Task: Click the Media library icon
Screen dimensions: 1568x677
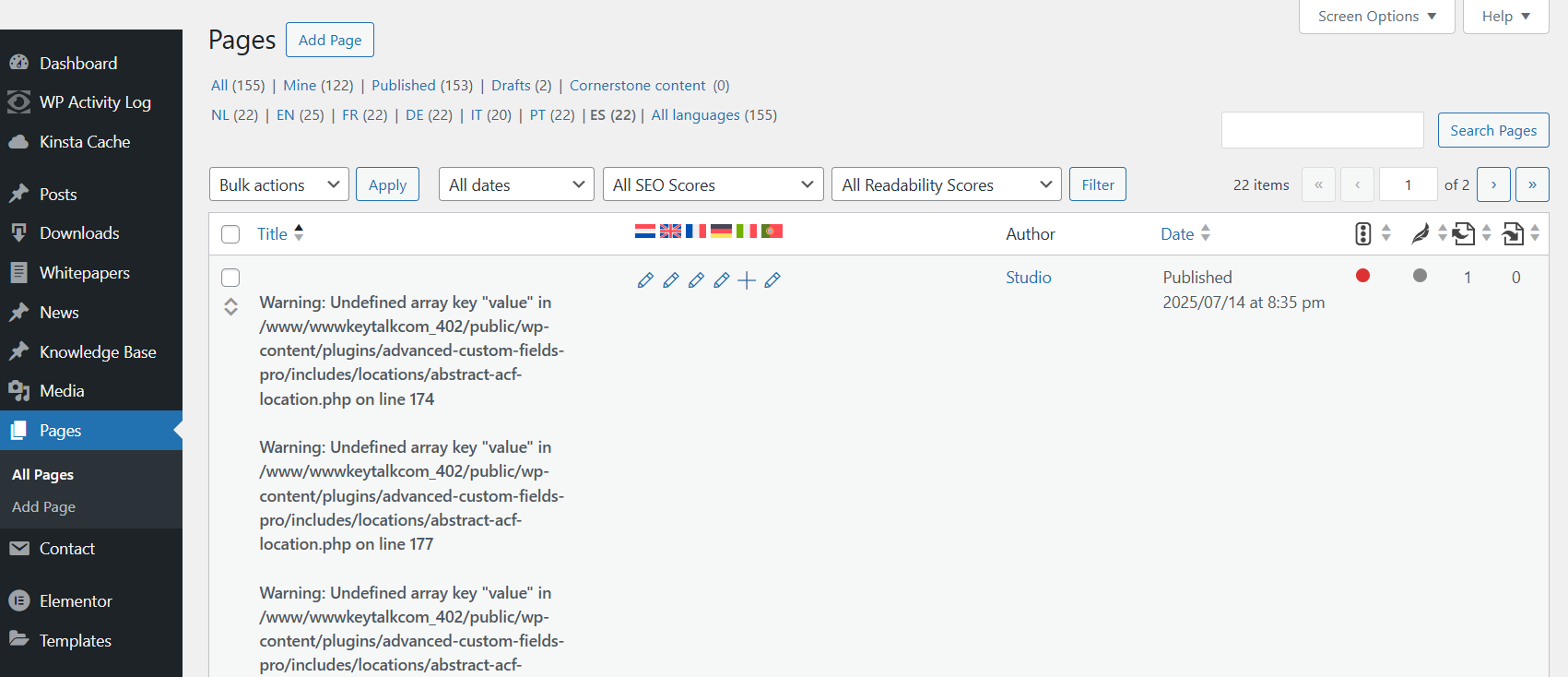Action: 18,391
